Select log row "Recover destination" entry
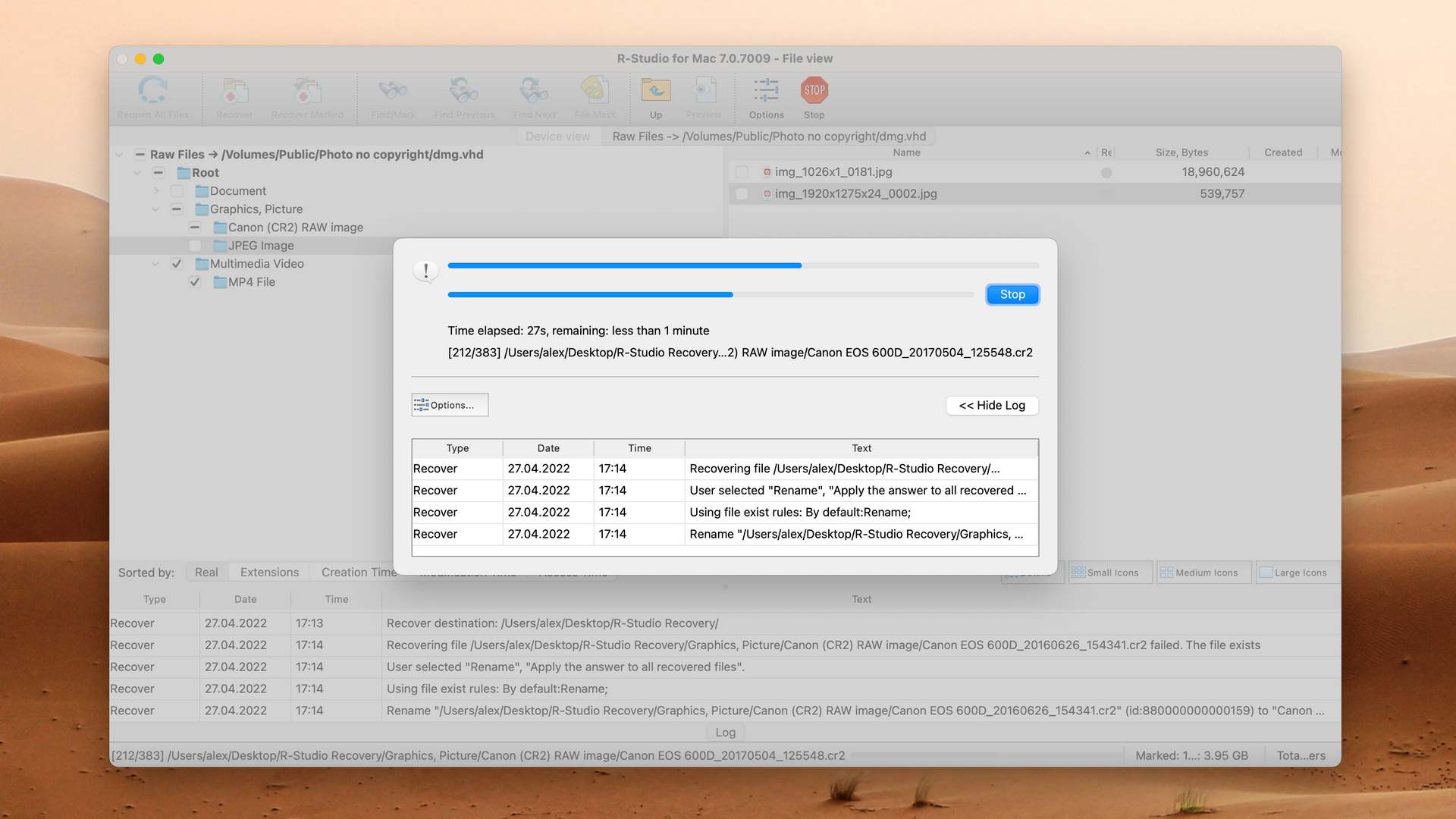The width and height of the screenshot is (1456, 819). coord(725,623)
